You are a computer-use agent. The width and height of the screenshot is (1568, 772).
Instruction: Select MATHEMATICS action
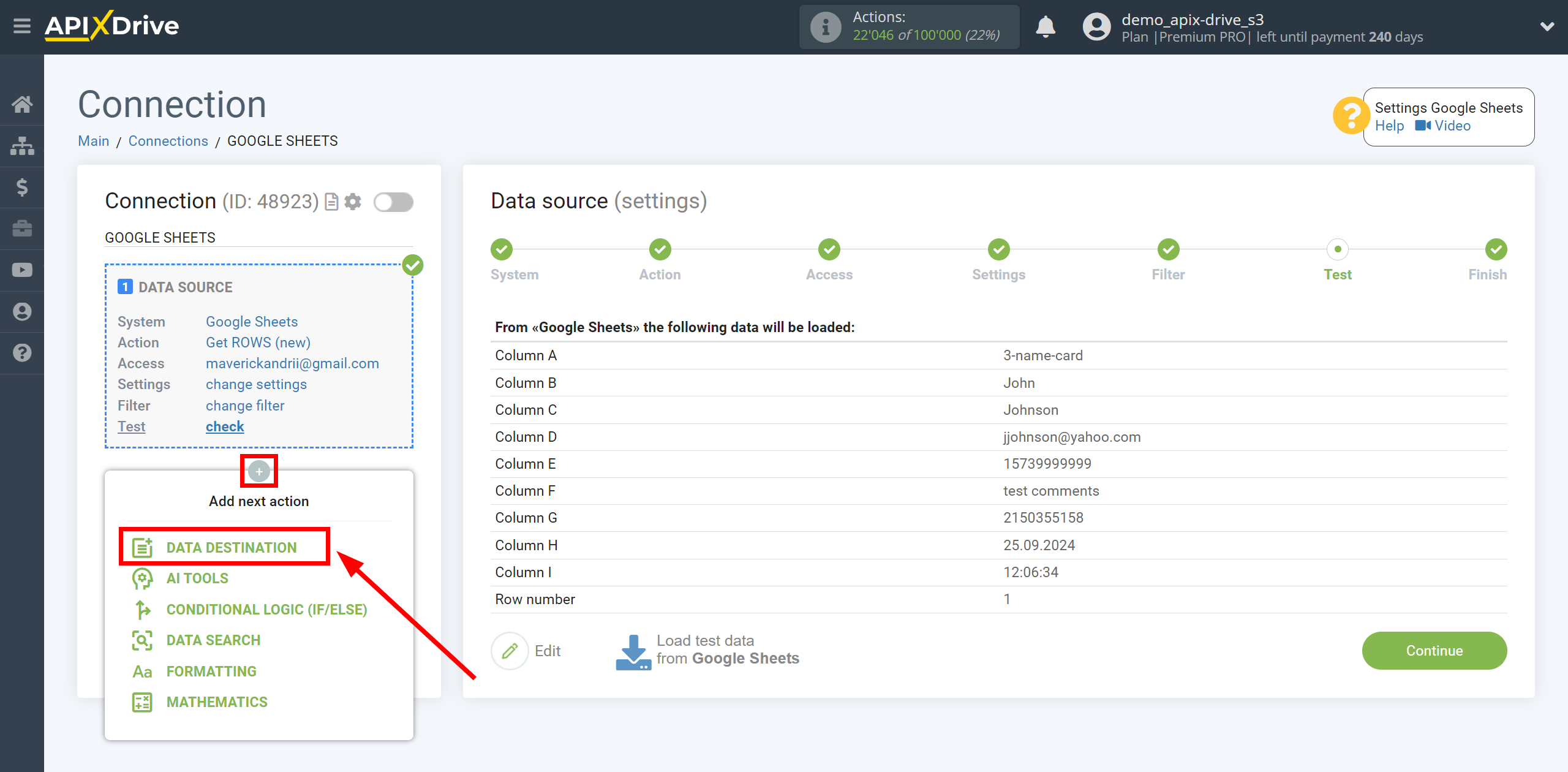pyautogui.click(x=217, y=702)
